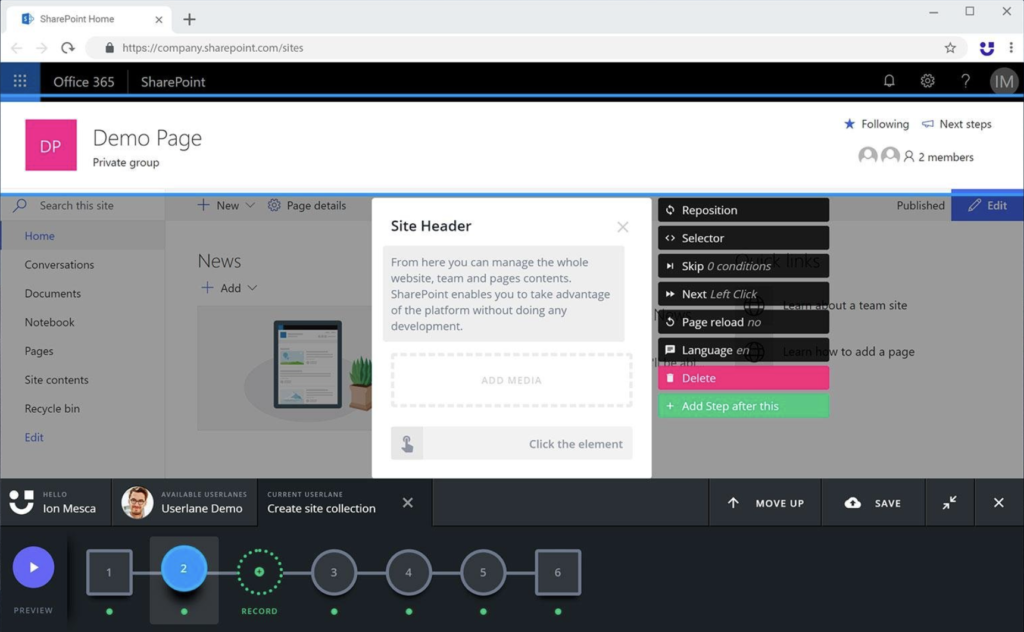This screenshot has width=1024, height=632.
Task: Click the collapse arrows icon near Save
Action: [x=949, y=502]
